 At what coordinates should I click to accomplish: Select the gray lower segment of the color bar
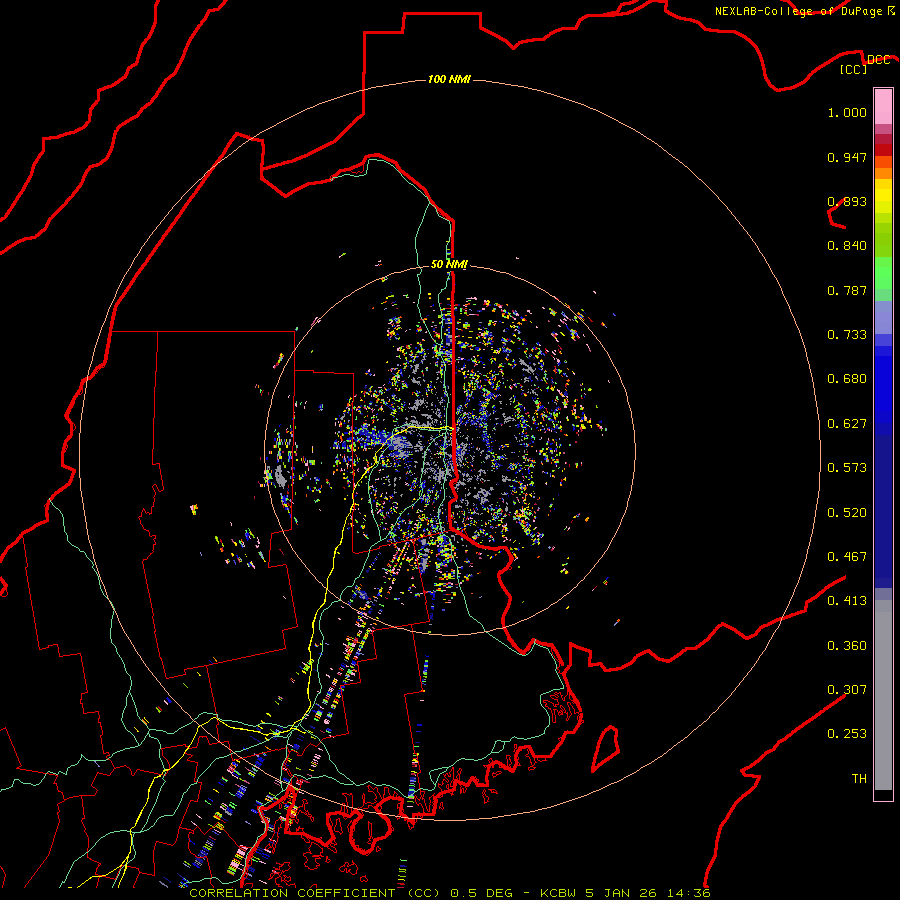pyautogui.click(x=883, y=695)
